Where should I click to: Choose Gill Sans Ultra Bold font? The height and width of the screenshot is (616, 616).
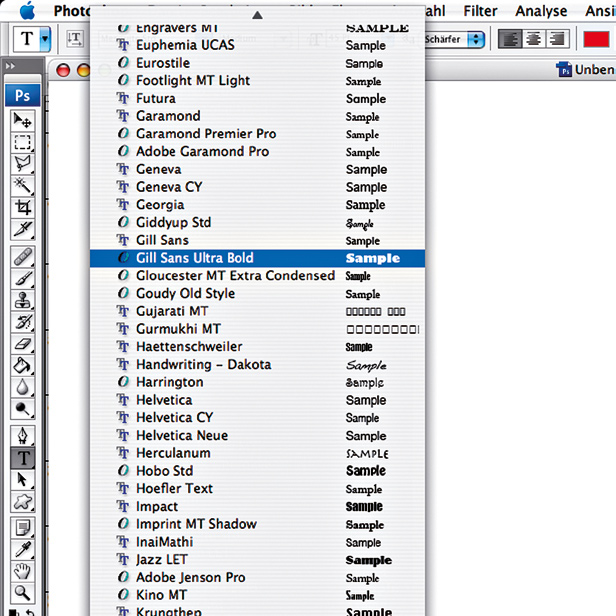(257, 258)
